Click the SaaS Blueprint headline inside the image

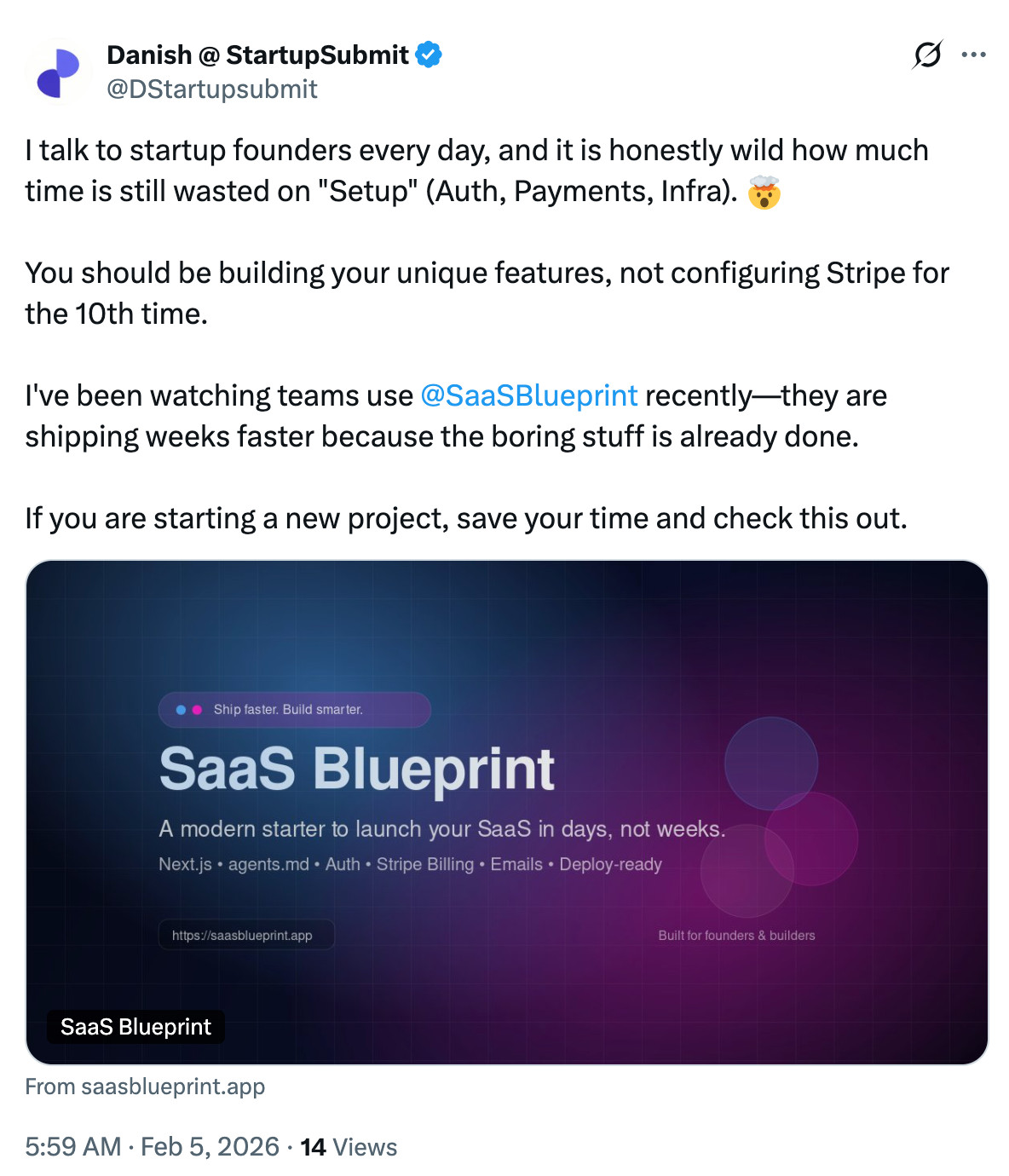(357, 768)
